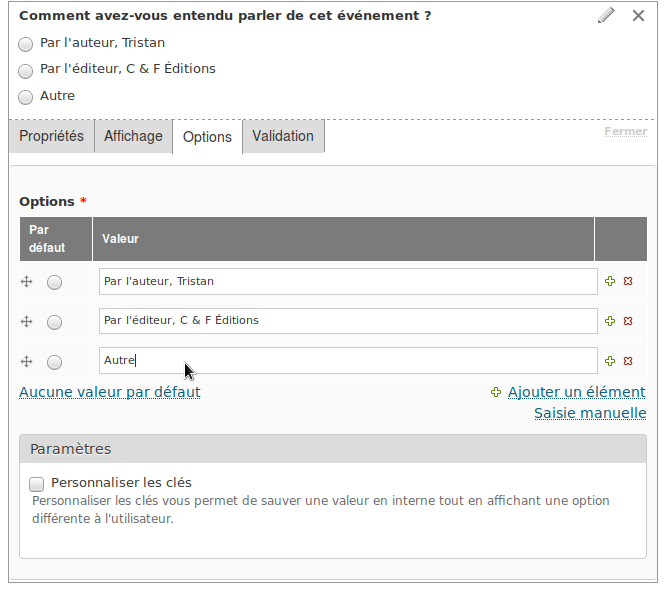Screen dimensions: 667x589
Task: Add an option after the 'Autre' row (green plus)
Action: (x=610, y=361)
